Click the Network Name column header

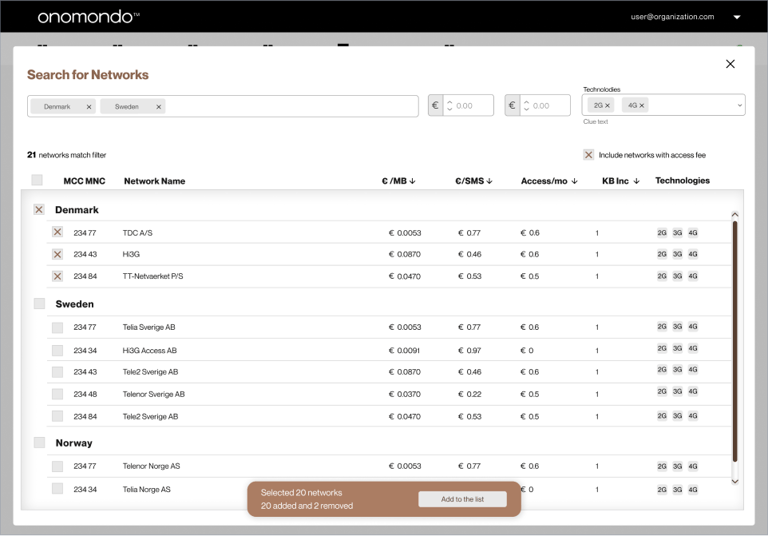(x=154, y=181)
